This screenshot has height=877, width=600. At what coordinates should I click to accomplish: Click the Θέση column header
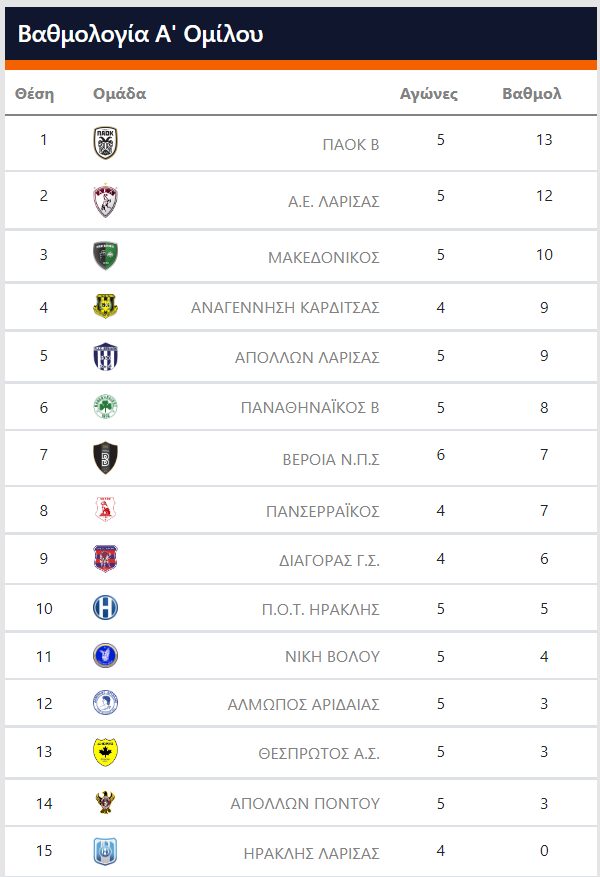35,93
